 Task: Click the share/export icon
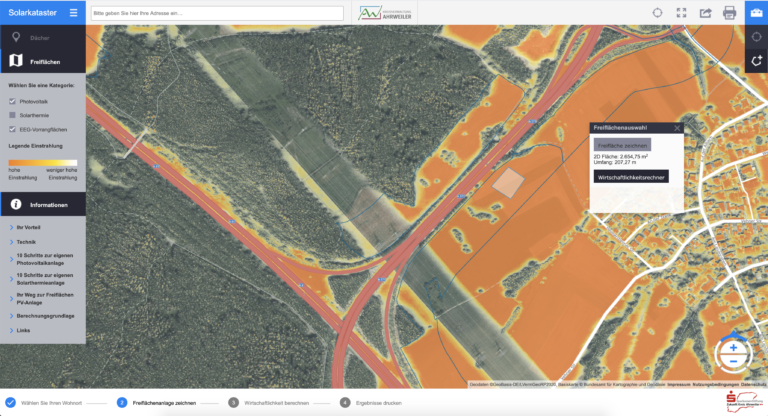tap(705, 13)
